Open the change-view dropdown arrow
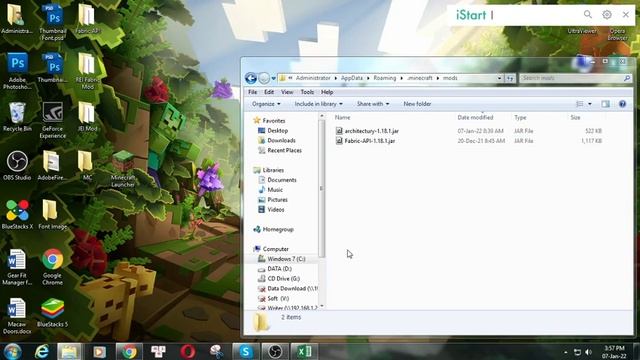This screenshot has height=360, width=640. [x=590, y=104]
